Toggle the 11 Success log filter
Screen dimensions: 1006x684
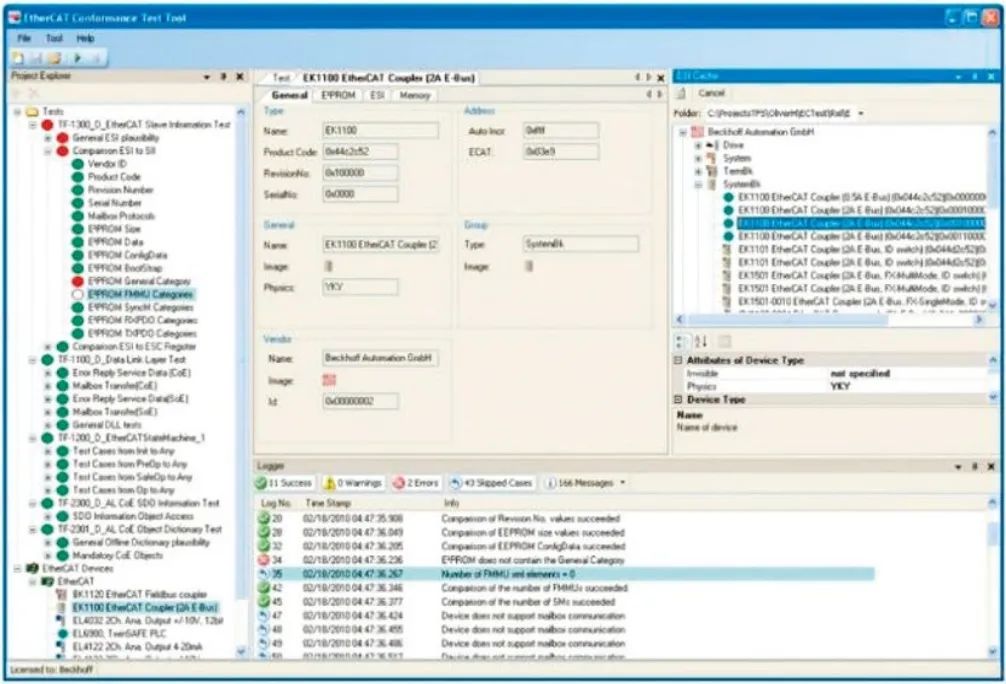[x=284, y=483]
